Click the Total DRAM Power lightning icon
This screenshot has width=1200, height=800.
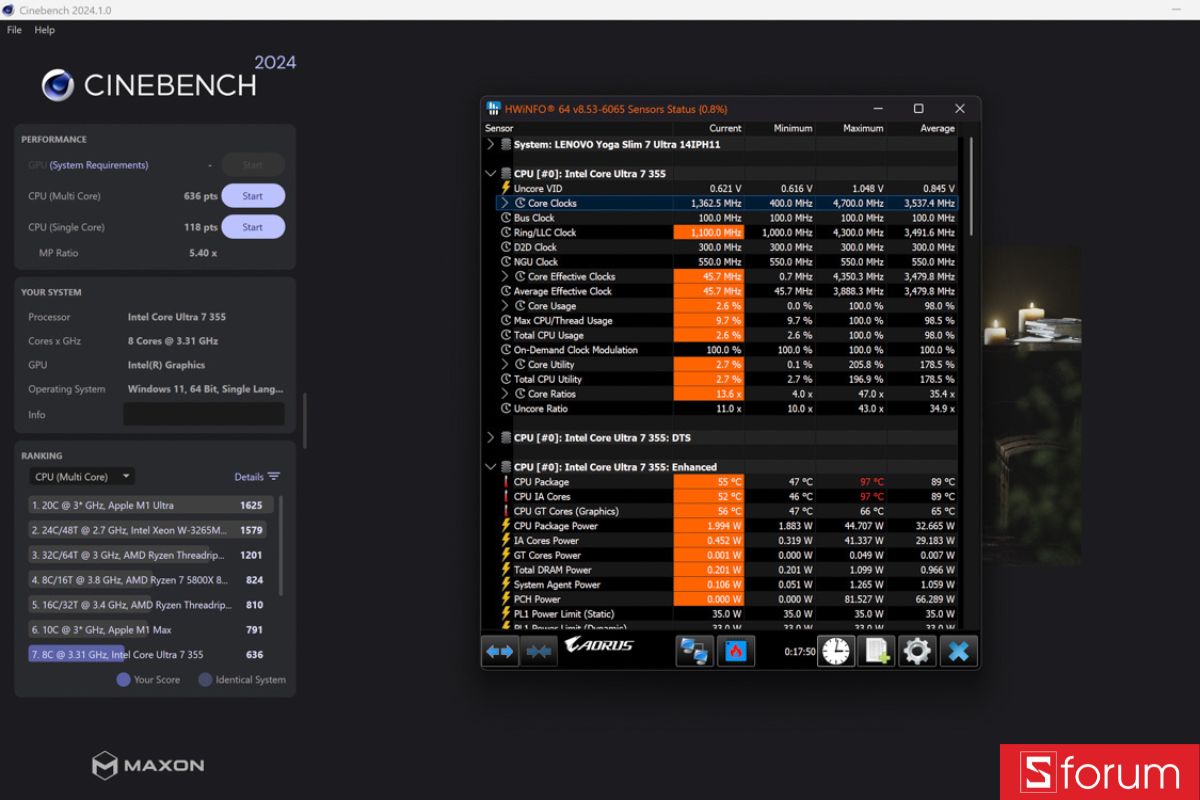[x=506, y=570]
